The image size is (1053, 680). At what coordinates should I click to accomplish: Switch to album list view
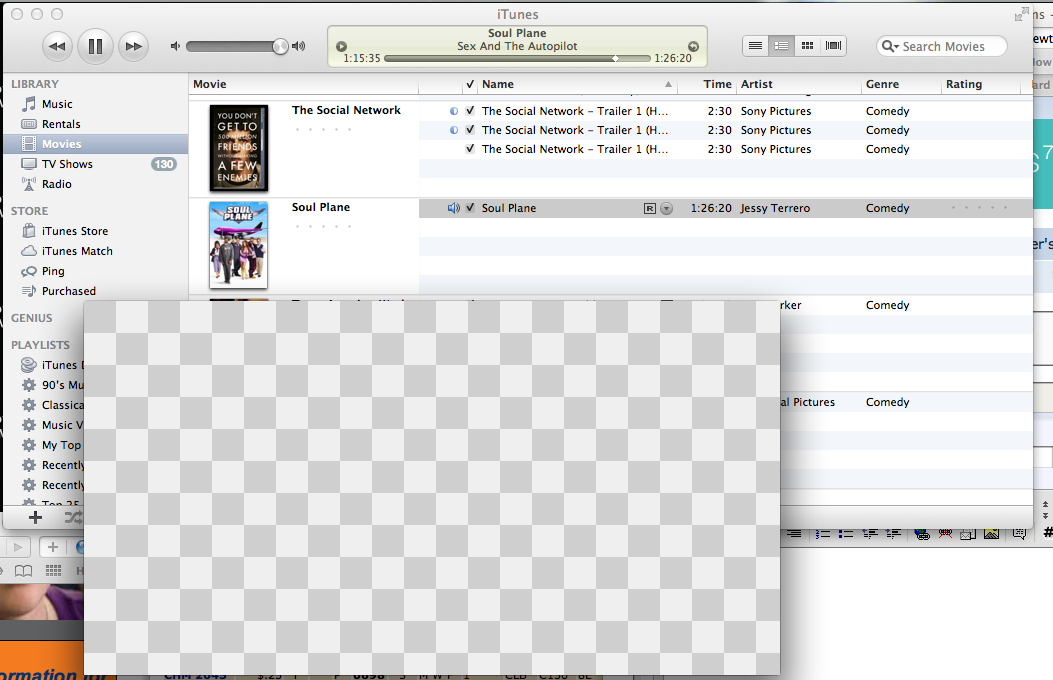point(781,46)
